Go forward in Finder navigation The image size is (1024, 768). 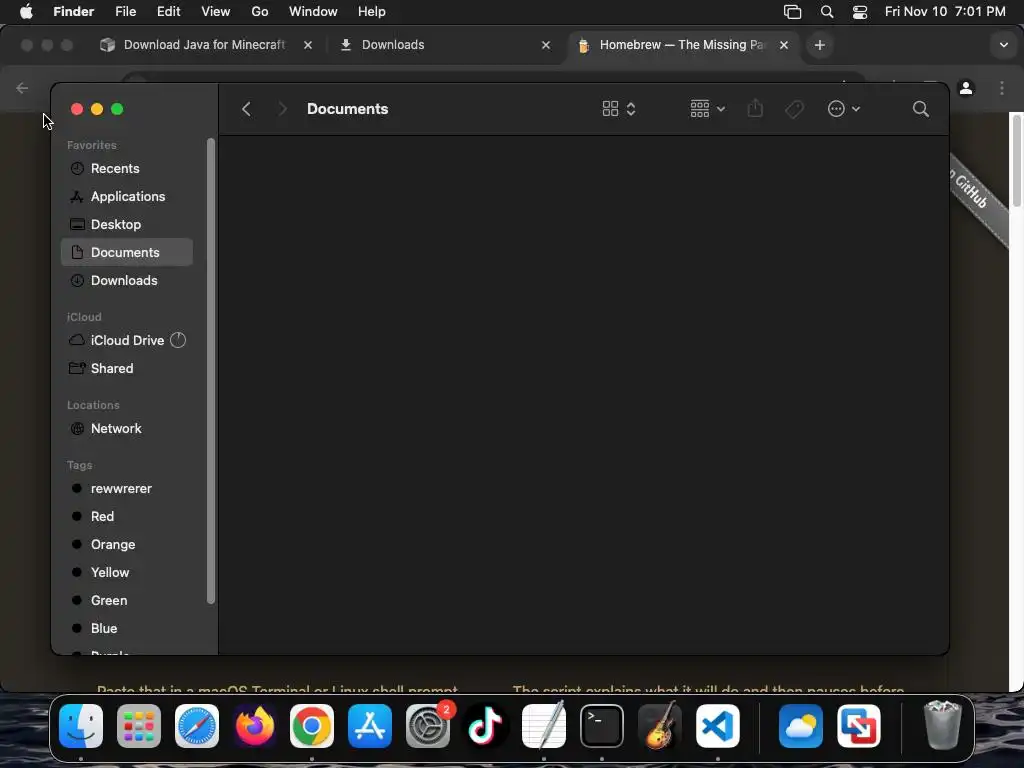[282, 109]
